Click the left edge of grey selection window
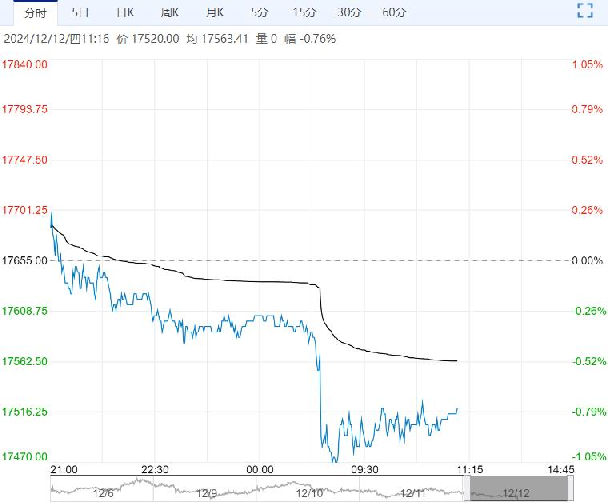Screen dimensions: 608x503 pyautogui.click(x=470, y=490)
